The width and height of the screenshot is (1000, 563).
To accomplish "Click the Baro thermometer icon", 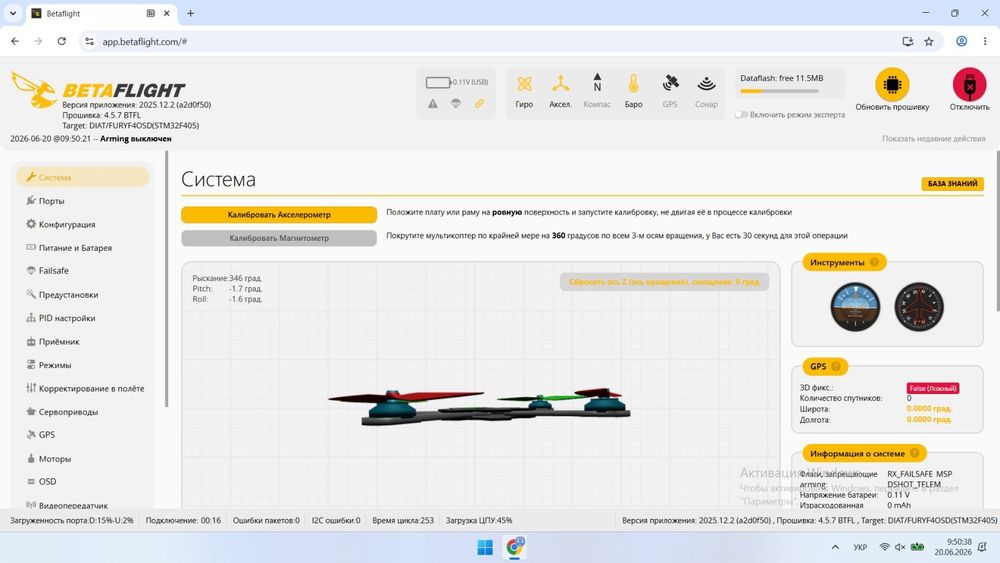I will 633,84.
